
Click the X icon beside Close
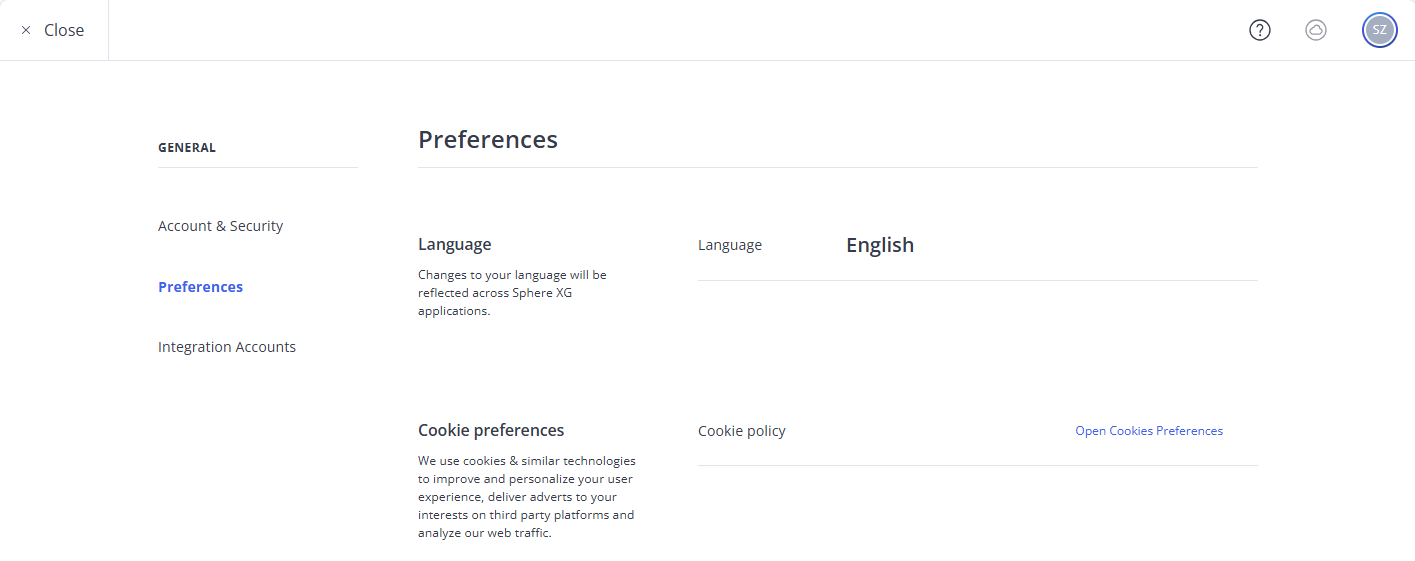26,30
